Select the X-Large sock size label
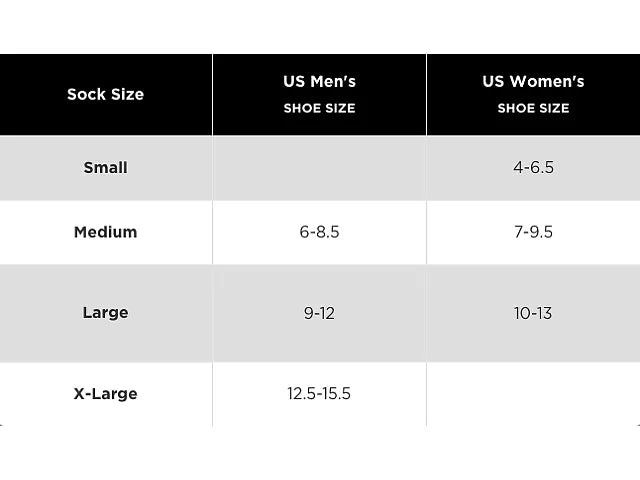Image resolution: width=640 pixels, height=480 pixels. (x=105, y=393)
